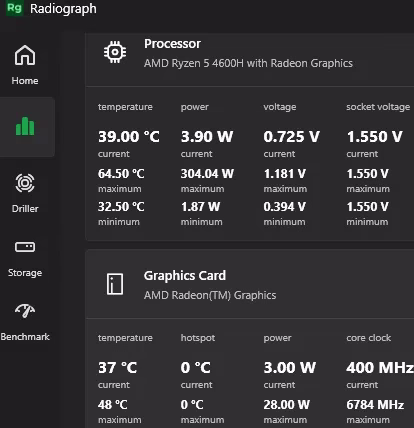This screenshot has width=414, height=428.
Task: Click the 64.50 °C maximum temperature
Action: coord(121,174)
